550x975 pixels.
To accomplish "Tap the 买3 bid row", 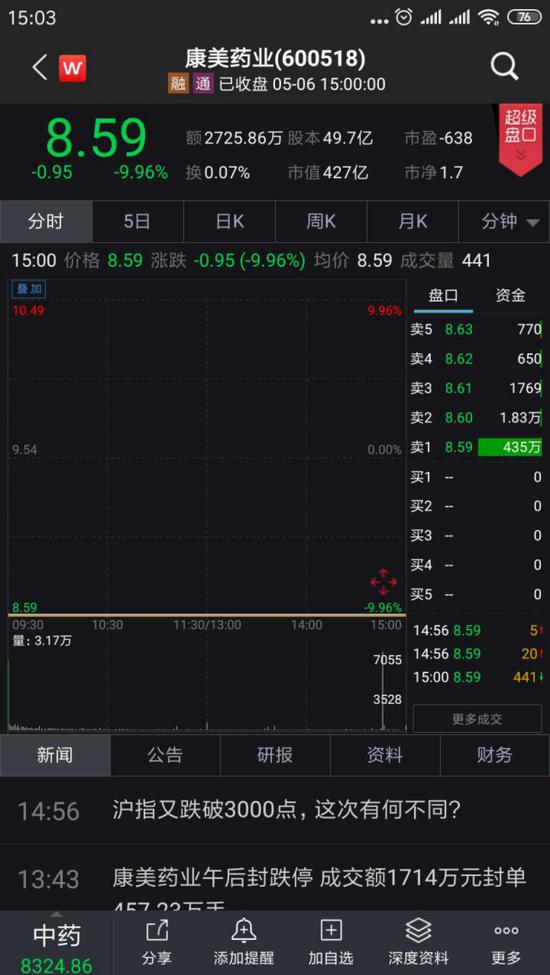I will tap(476, 535).
